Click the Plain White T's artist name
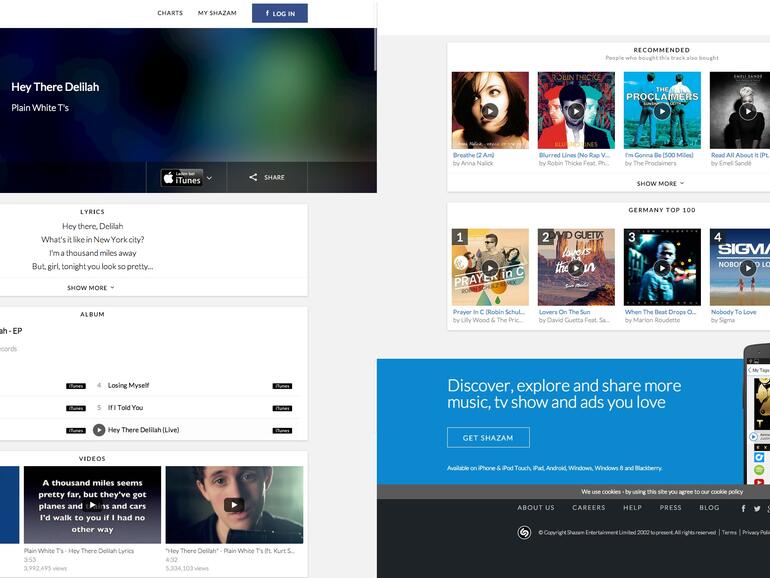 pos(40,108)
